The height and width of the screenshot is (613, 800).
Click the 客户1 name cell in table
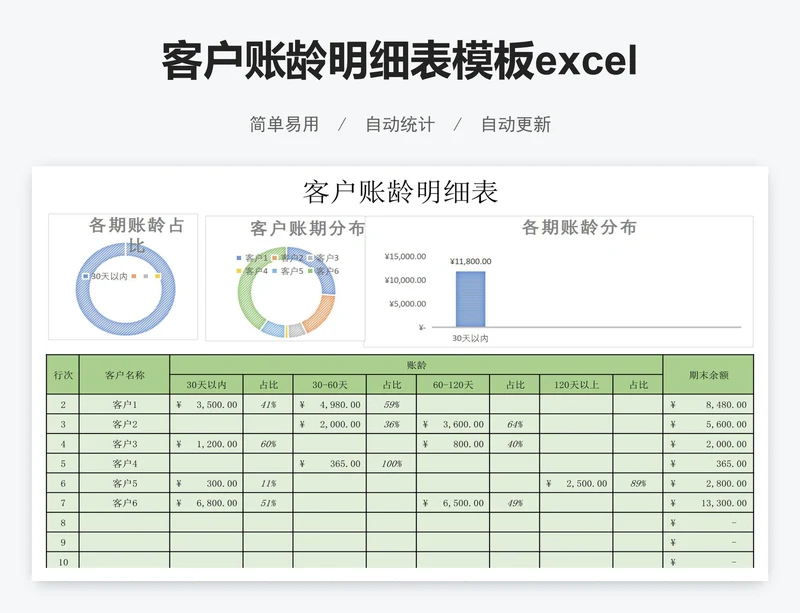(124, 405)
